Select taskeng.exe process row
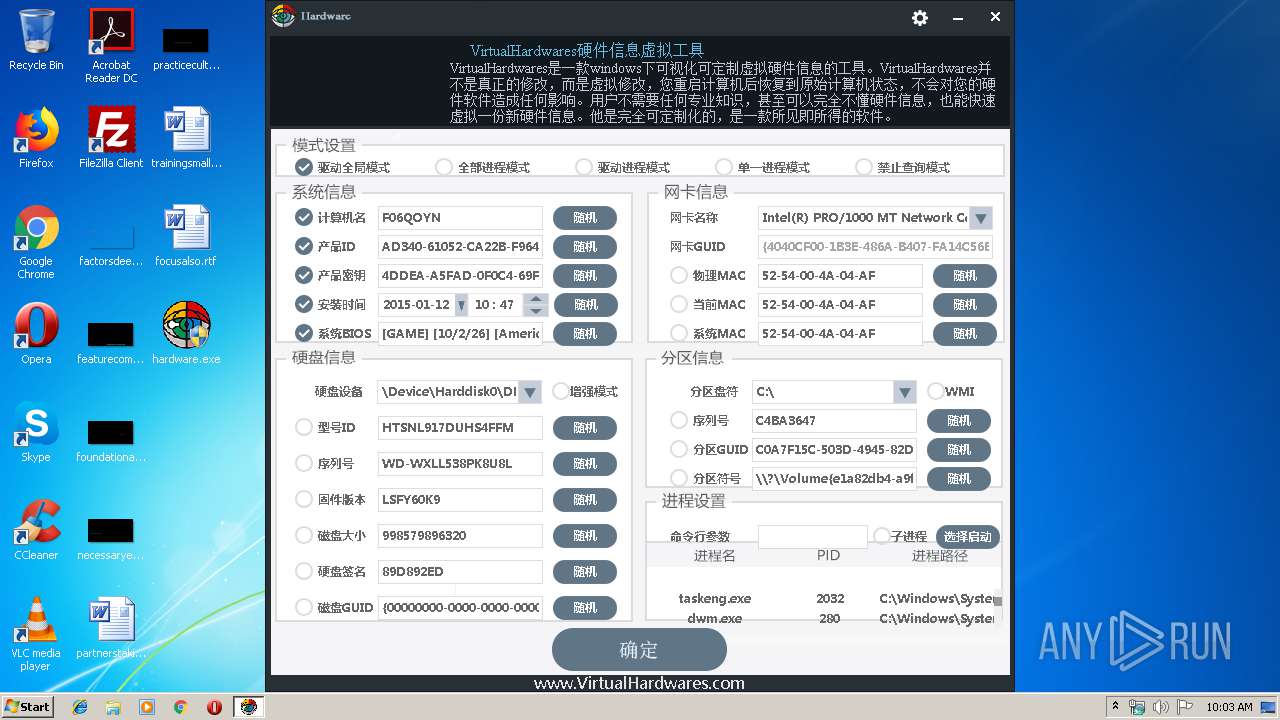Screen dimensions: 1280x720 tap(820, 598)
